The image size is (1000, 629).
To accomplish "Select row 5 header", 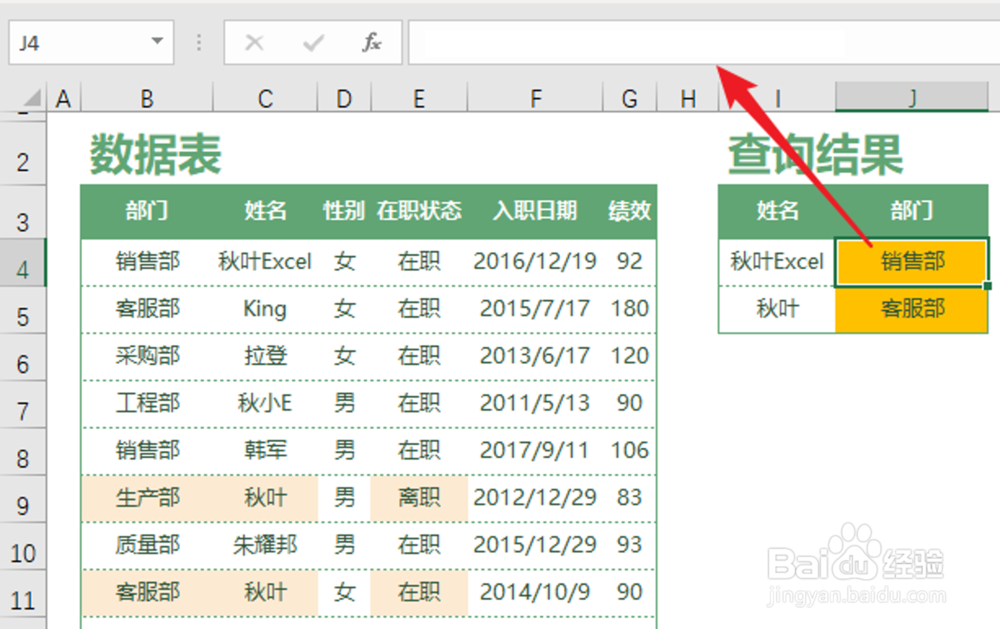I will [x=23, y=310].
